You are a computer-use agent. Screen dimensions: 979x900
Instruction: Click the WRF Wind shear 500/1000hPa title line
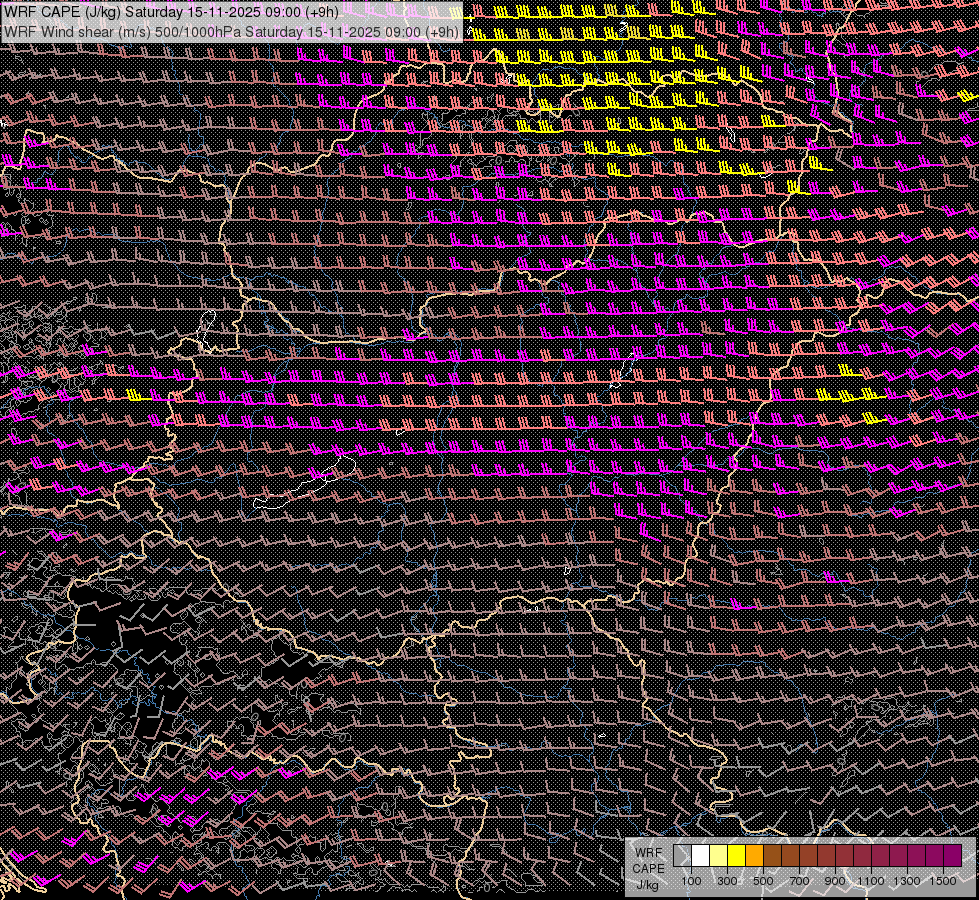coord(232,31)
